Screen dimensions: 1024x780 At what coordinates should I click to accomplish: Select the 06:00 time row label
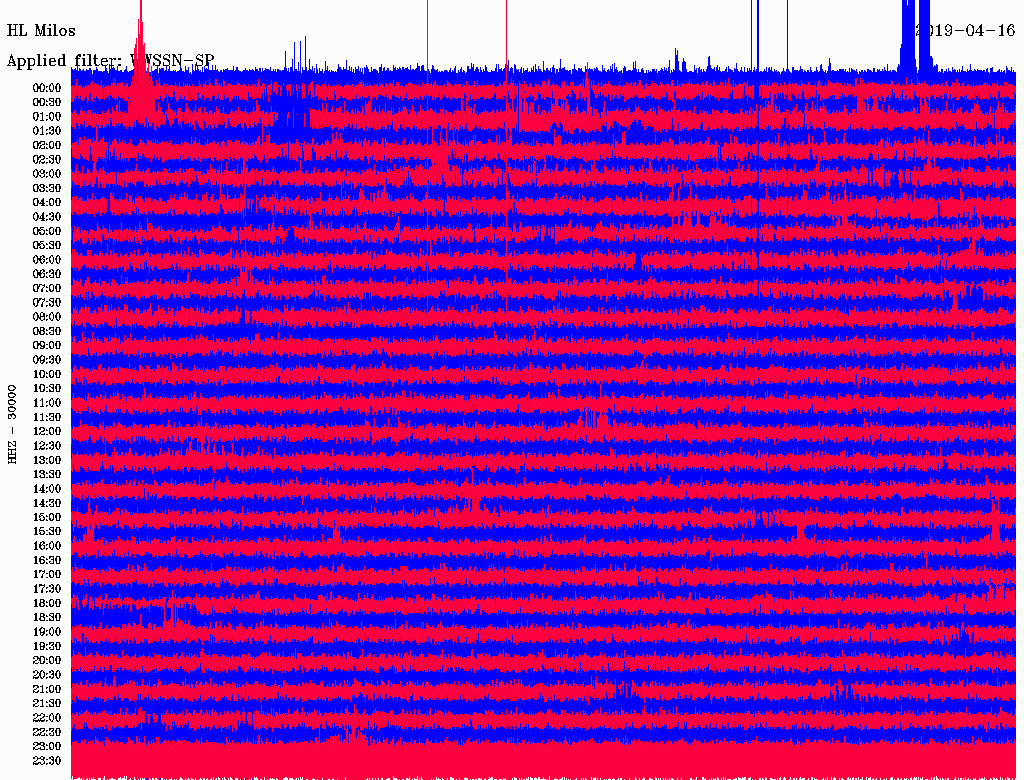(x=47, y=259)
